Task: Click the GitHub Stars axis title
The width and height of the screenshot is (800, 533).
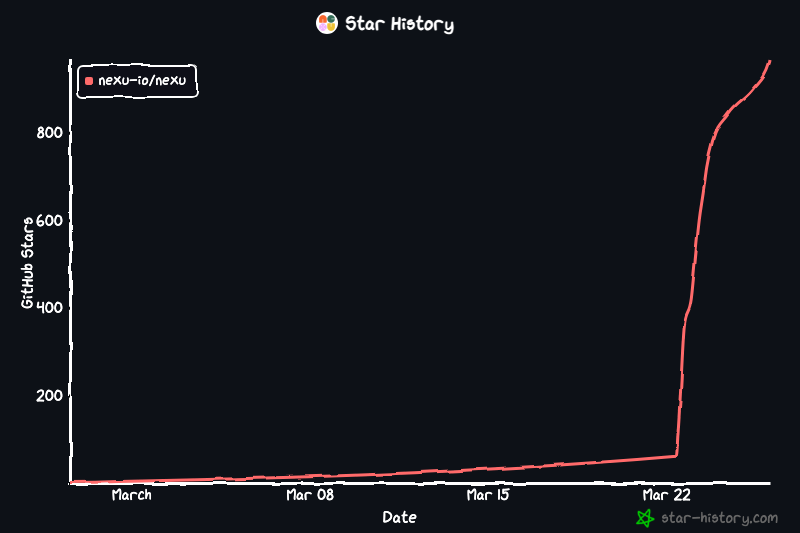Action: click(x=27, y=262)
